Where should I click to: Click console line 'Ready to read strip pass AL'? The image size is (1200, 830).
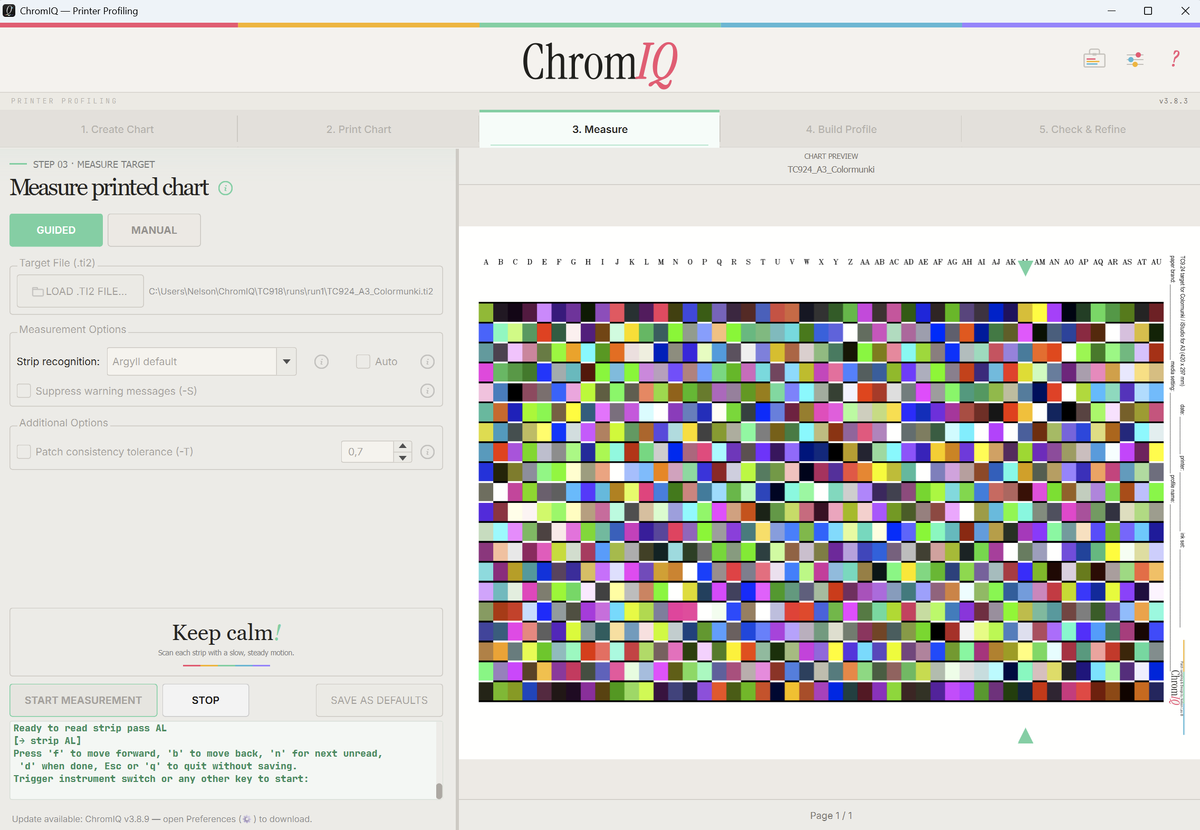point(90,728)
